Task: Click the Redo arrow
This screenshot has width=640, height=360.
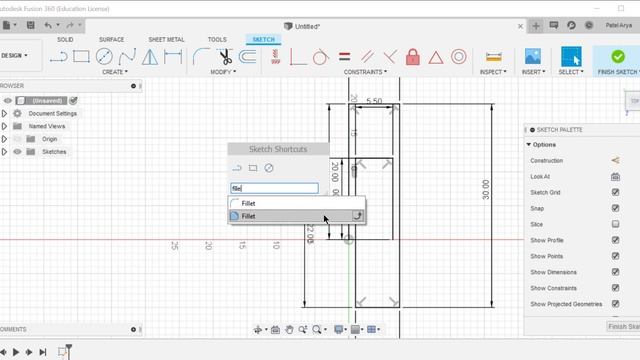Action: 70,25
